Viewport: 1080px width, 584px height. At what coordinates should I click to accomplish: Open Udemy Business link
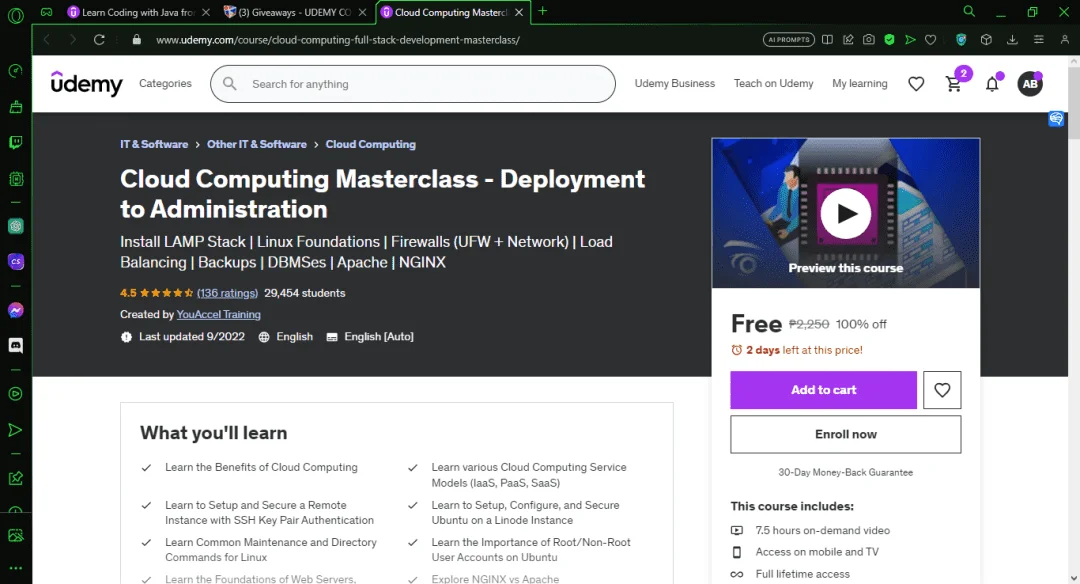pos(674,83)
